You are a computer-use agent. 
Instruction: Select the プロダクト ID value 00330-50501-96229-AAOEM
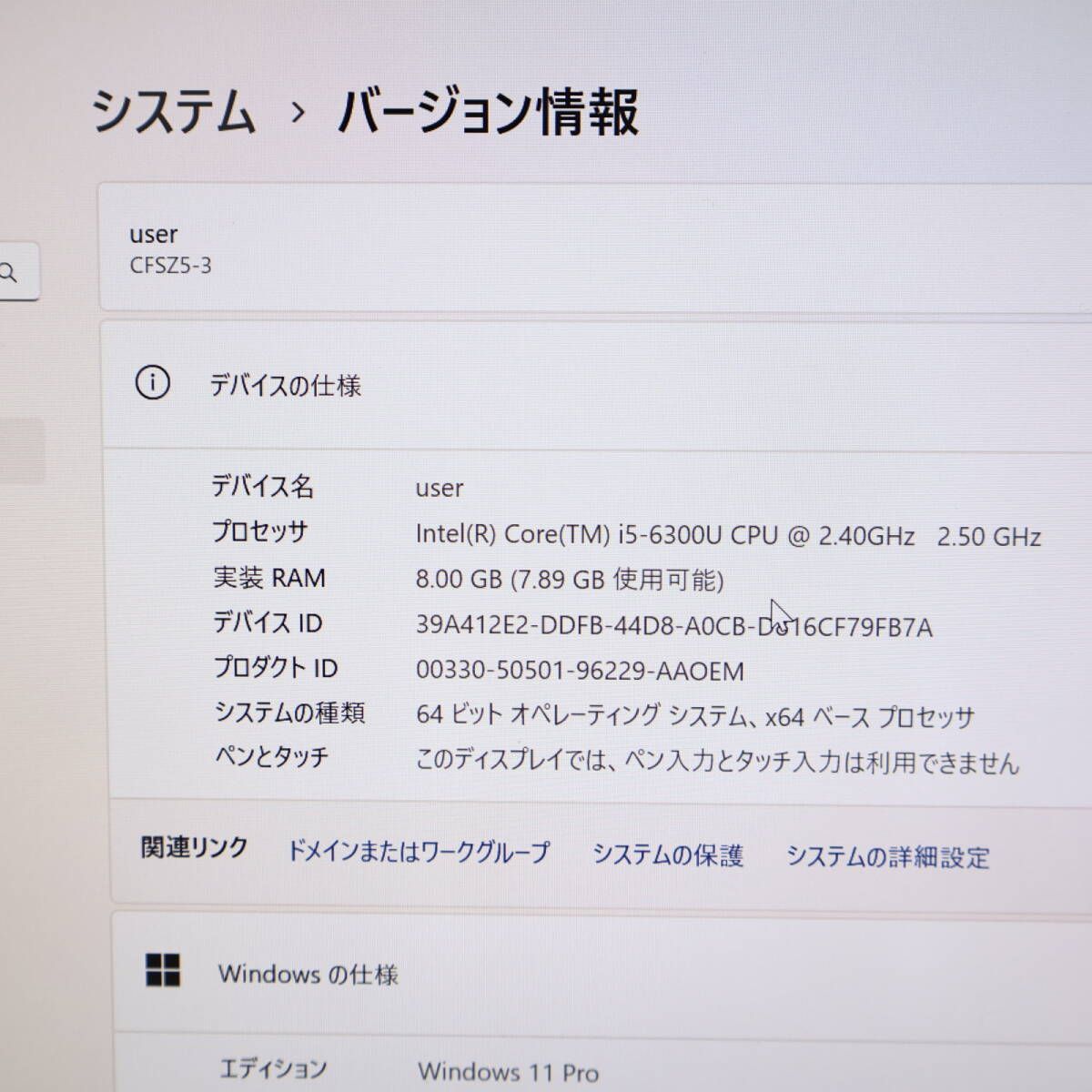[x=580, y=671]
